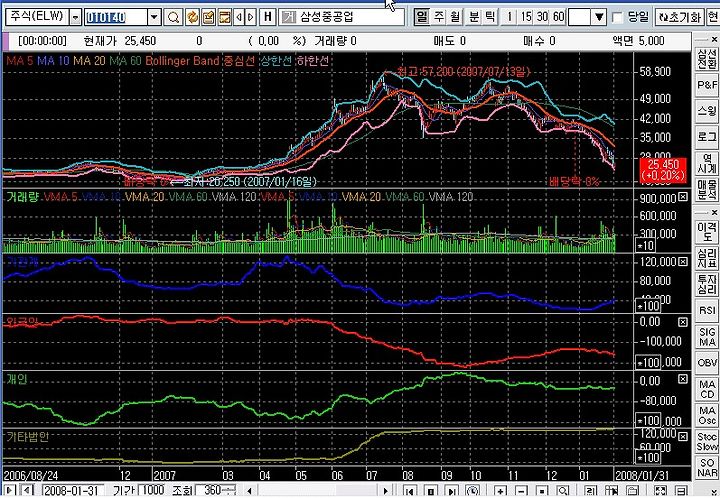Open the stock search magnifier icon

173,18
